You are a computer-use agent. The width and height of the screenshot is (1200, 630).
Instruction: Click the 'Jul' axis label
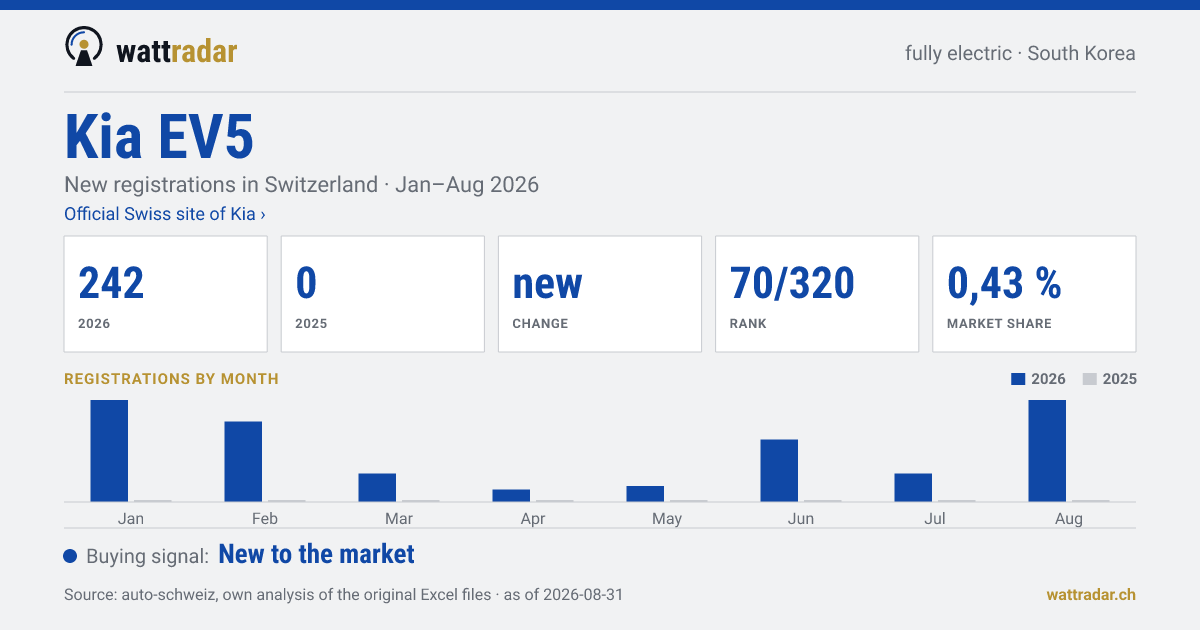click(x=935, y=518)
